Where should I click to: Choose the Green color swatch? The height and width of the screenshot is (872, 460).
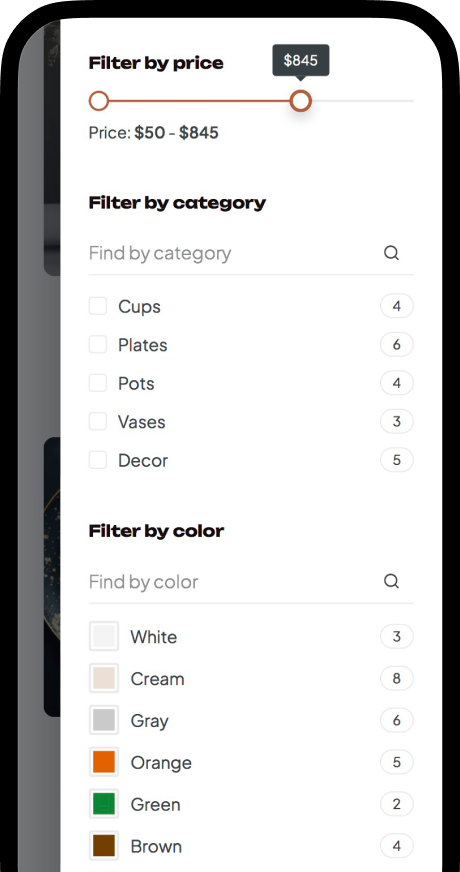(104, 804)
